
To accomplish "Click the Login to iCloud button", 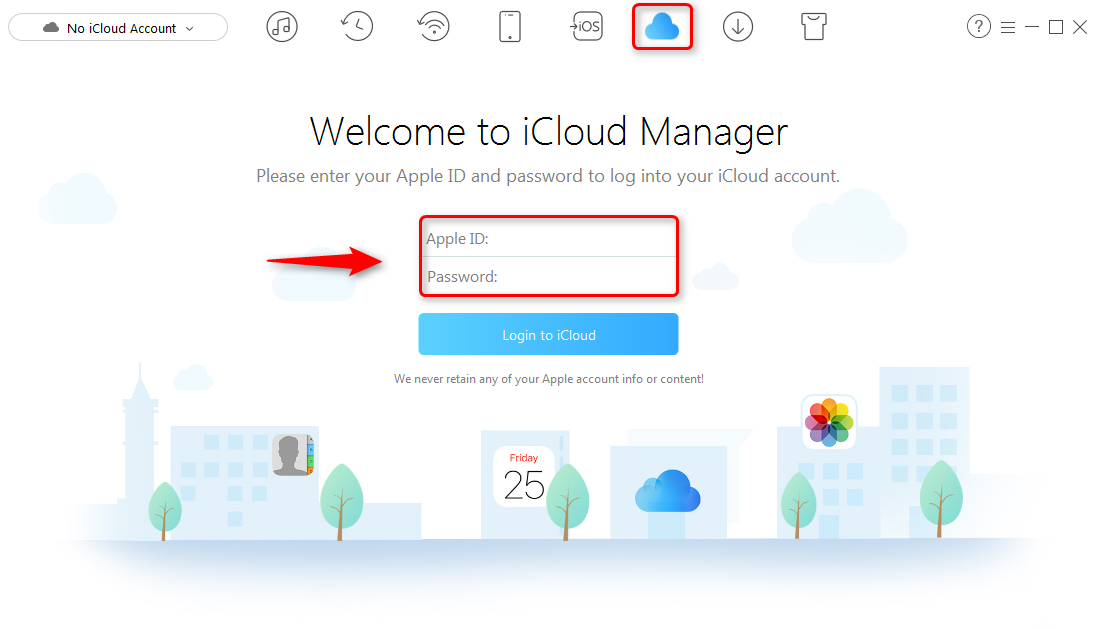I will (548, 334).
